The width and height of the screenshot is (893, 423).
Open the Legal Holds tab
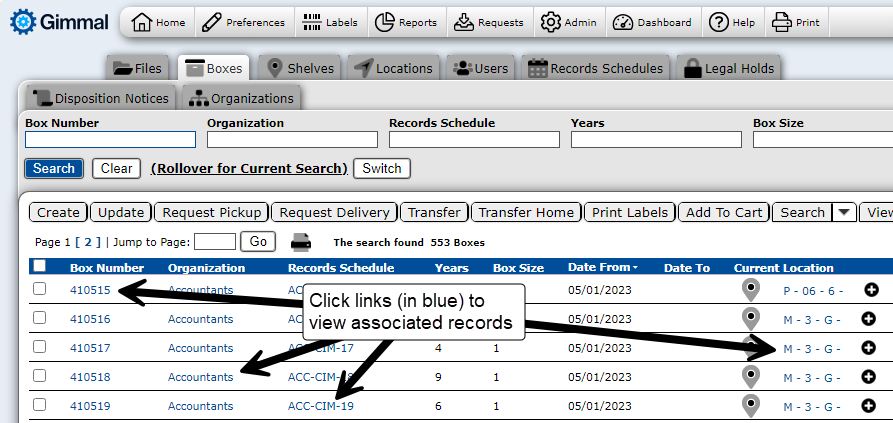tap(728, 68)
